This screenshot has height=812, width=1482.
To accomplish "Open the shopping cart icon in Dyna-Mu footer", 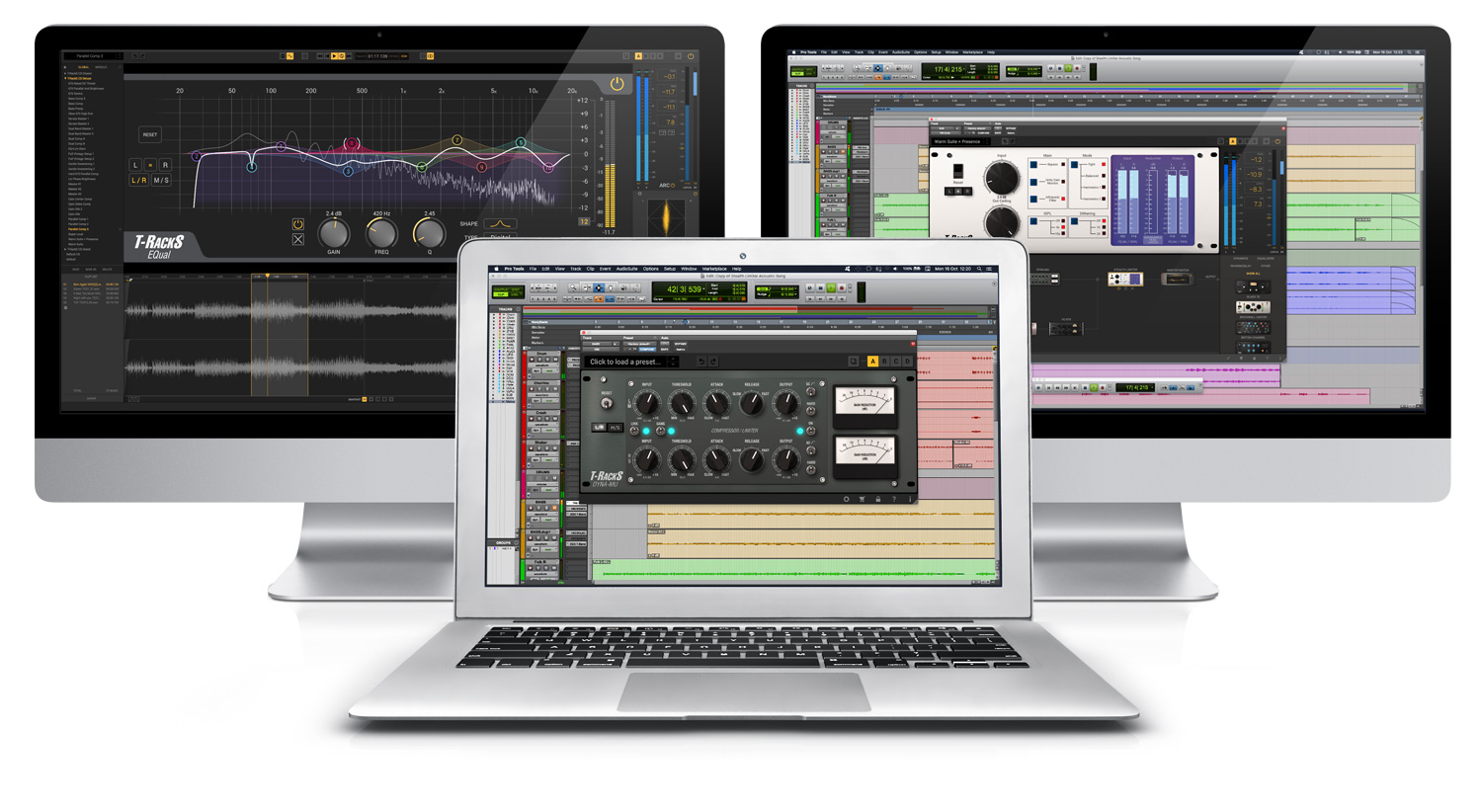I will (x=862, y=499).
